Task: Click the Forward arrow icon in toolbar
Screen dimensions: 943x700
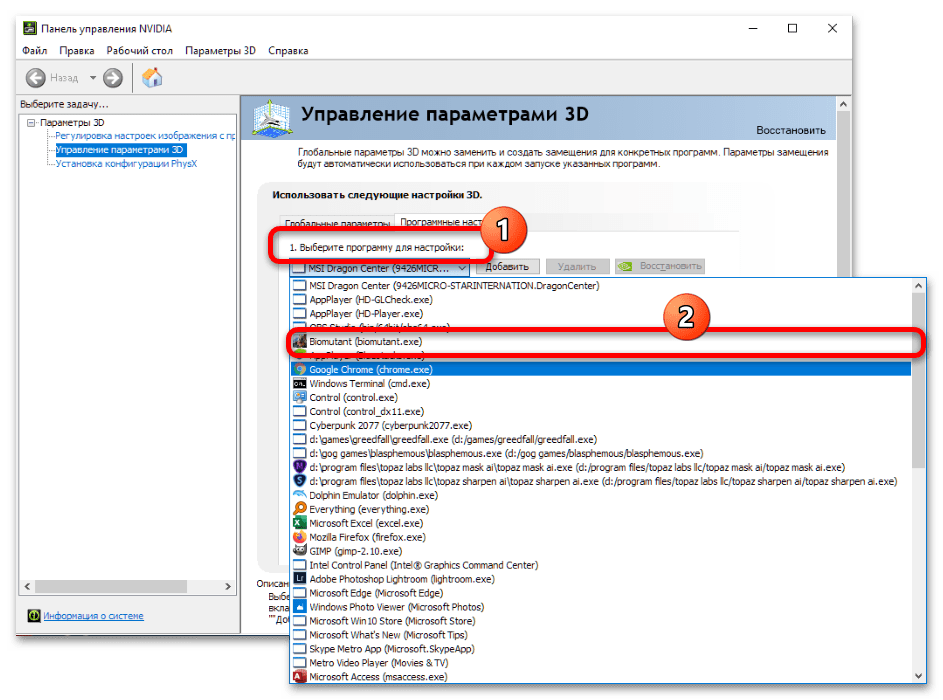Action: (x=112, y=78)
